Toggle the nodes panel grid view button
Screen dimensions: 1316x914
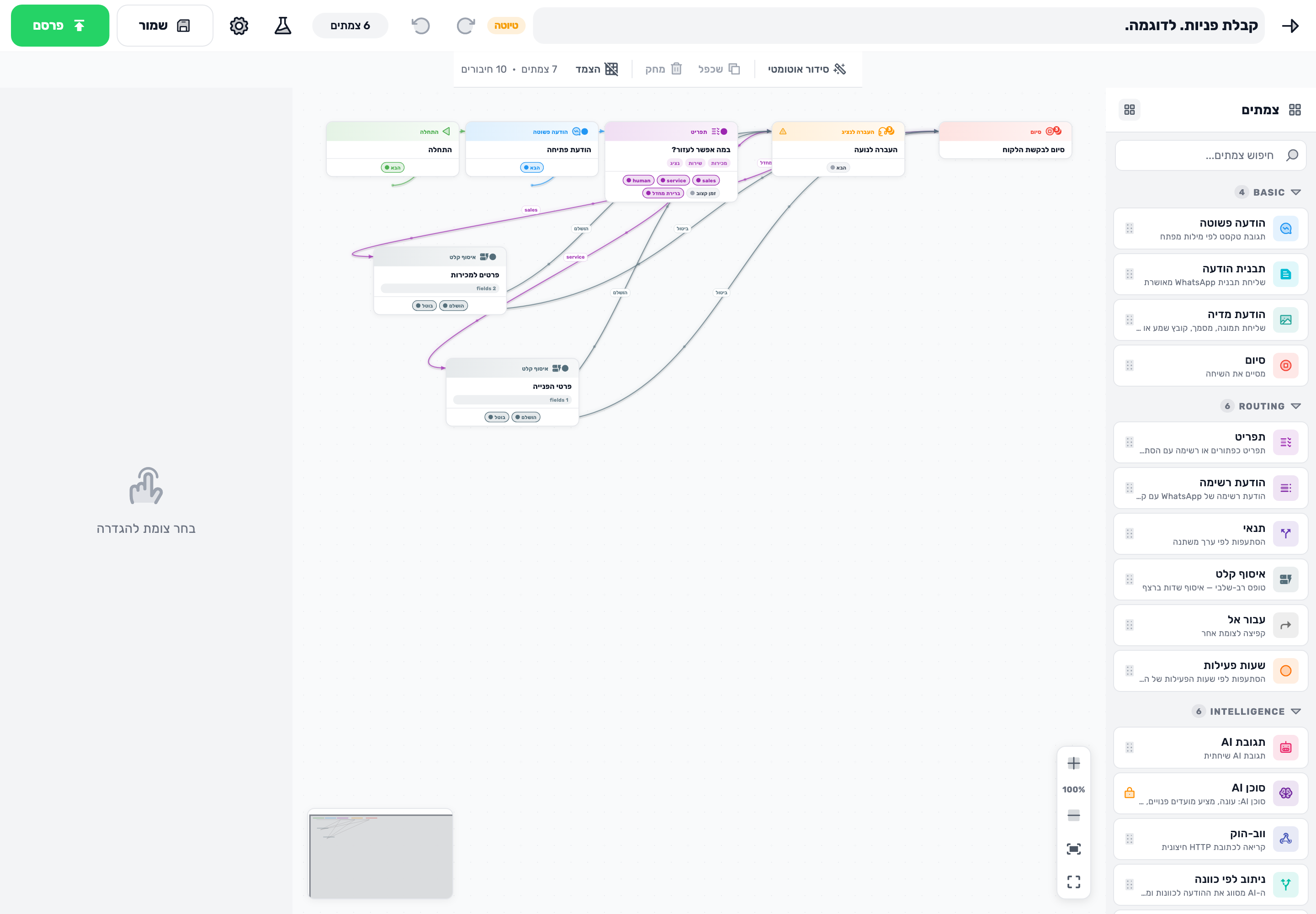pos(1129,109)
